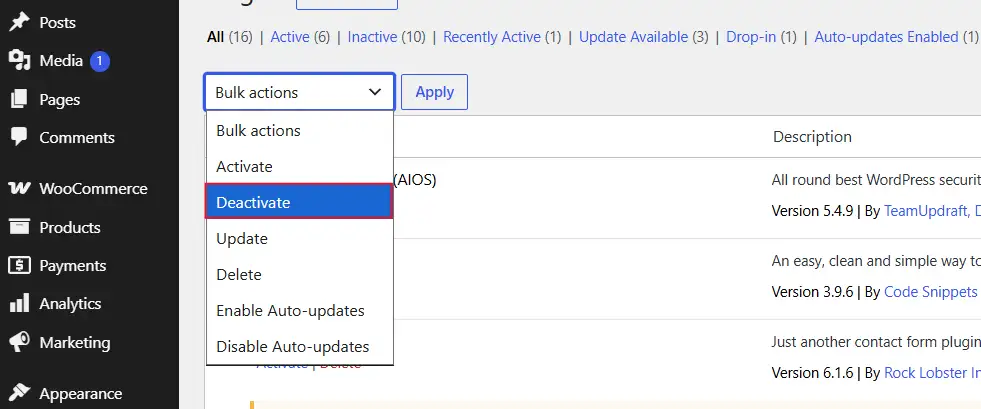Filter plugins by Update Available
The height and width of the screenshot is (409, 981).
coord(633,37)
